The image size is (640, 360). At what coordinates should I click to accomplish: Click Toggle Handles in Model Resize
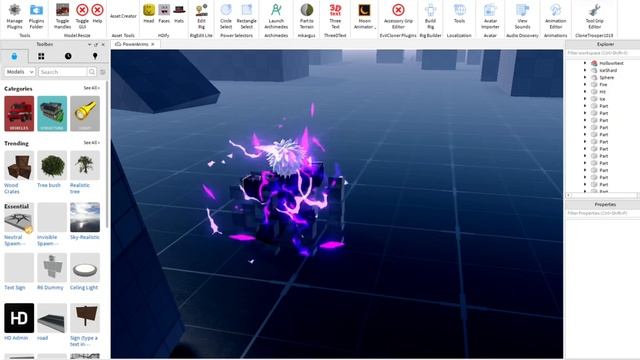point(62,16)
